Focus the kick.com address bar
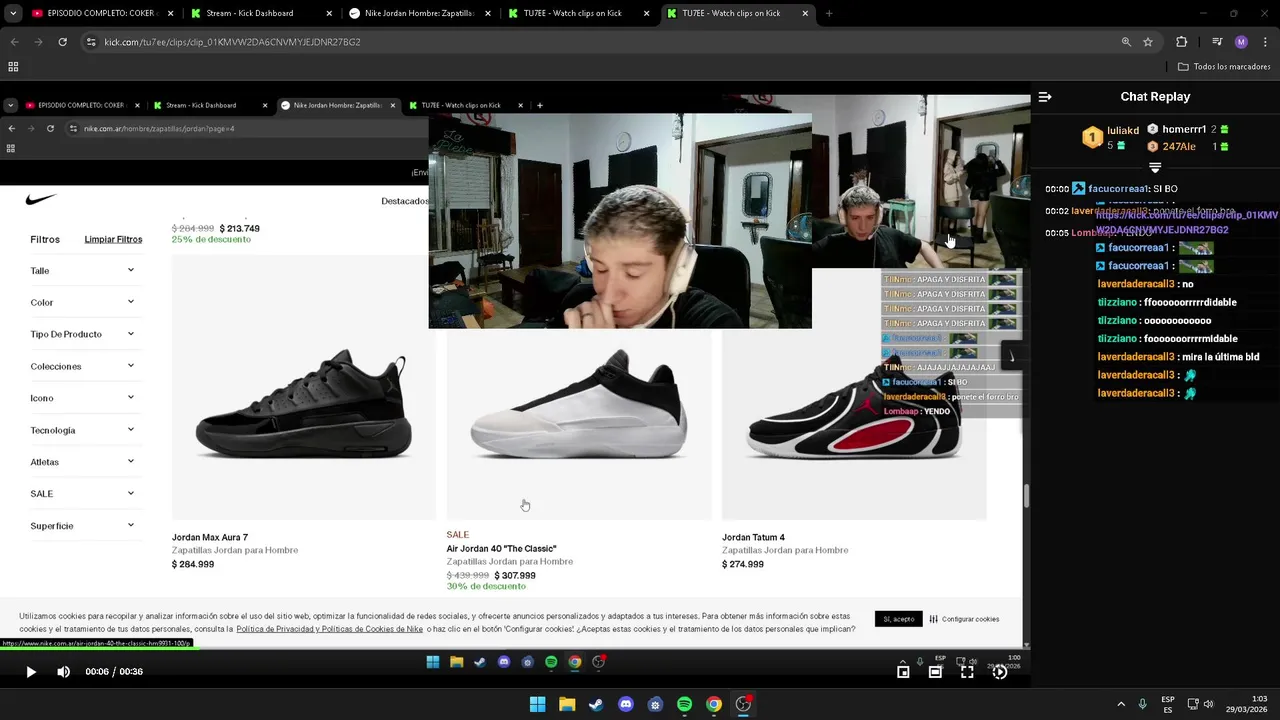Viewport: 1280px width, 720px height. [600, 42]
